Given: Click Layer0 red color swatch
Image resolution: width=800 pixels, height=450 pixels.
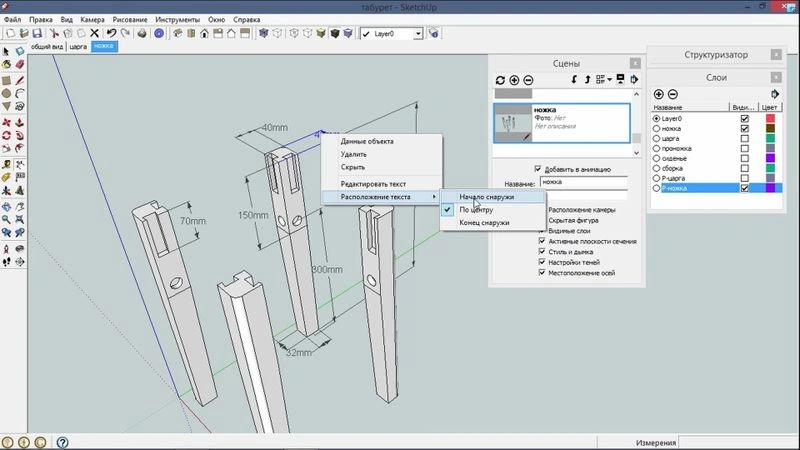Looking at the screenshot, I should [770, 118].
